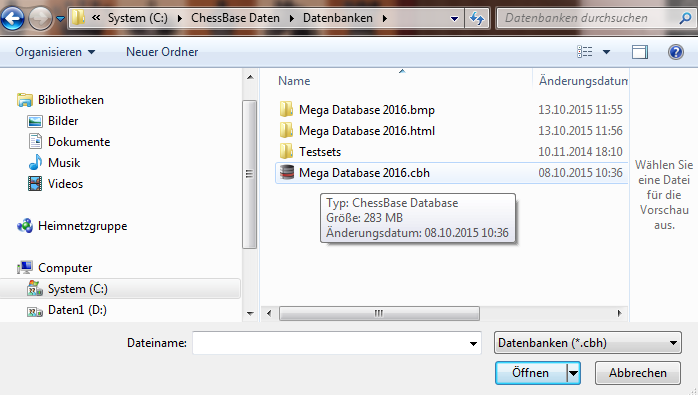Click the Videos film icon

coord(35,183)
